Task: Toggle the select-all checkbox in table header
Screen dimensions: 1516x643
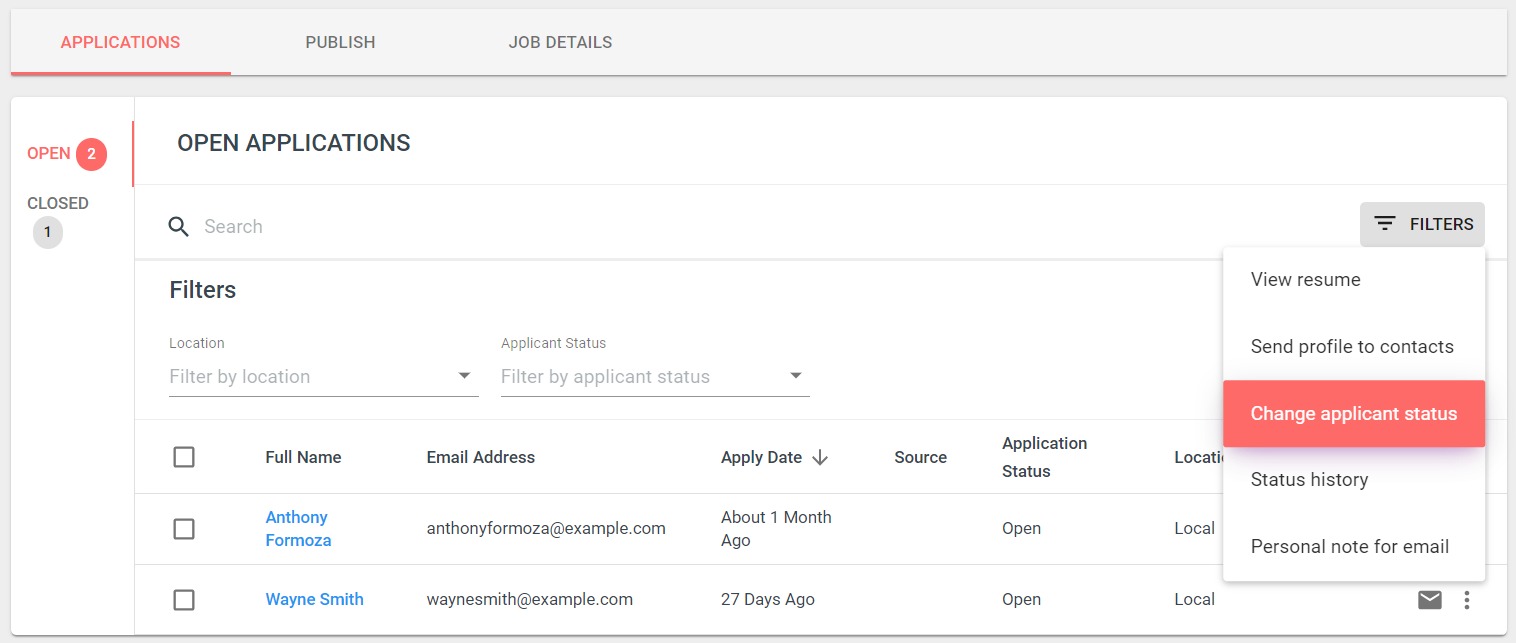Action: [x=184, y=457]
